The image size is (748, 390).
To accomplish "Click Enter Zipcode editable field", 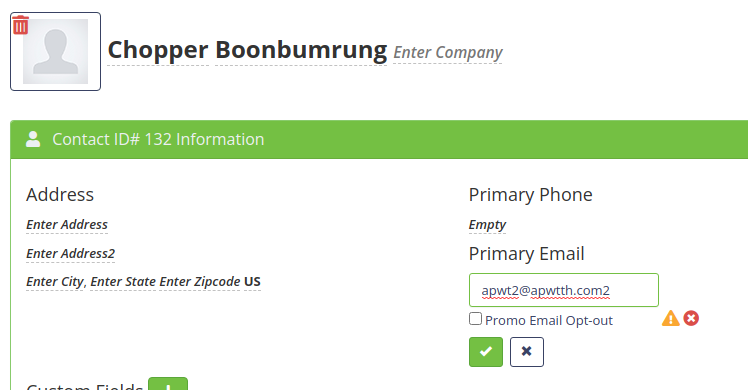I will pos(199,282).
